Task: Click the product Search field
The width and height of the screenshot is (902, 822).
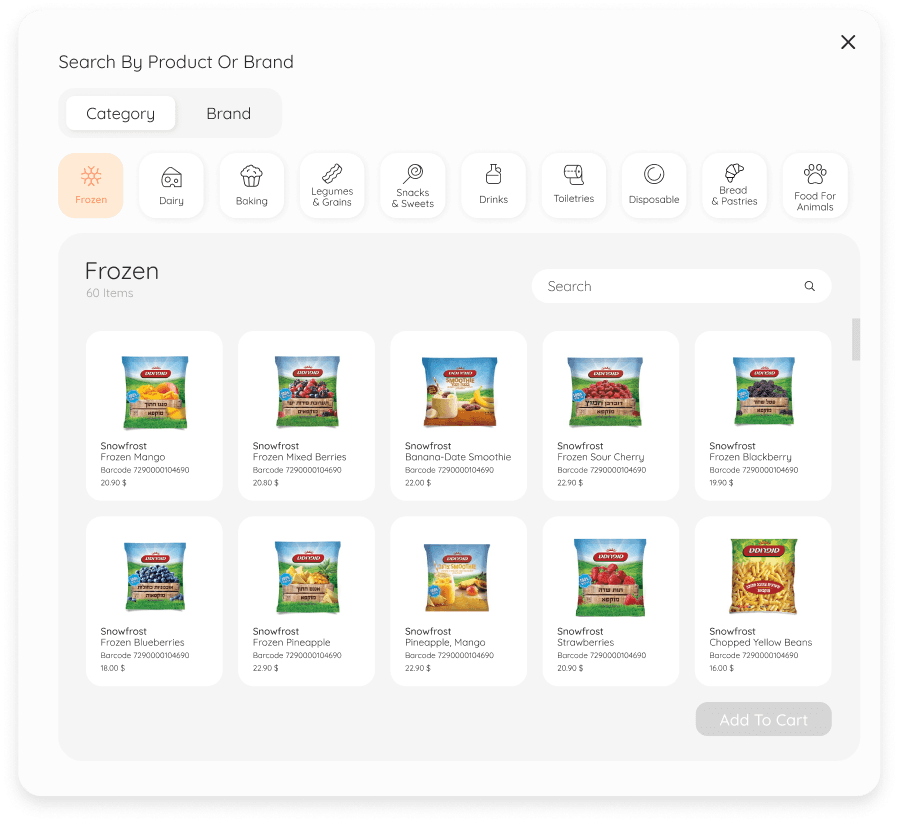Action: coord(681,286)
